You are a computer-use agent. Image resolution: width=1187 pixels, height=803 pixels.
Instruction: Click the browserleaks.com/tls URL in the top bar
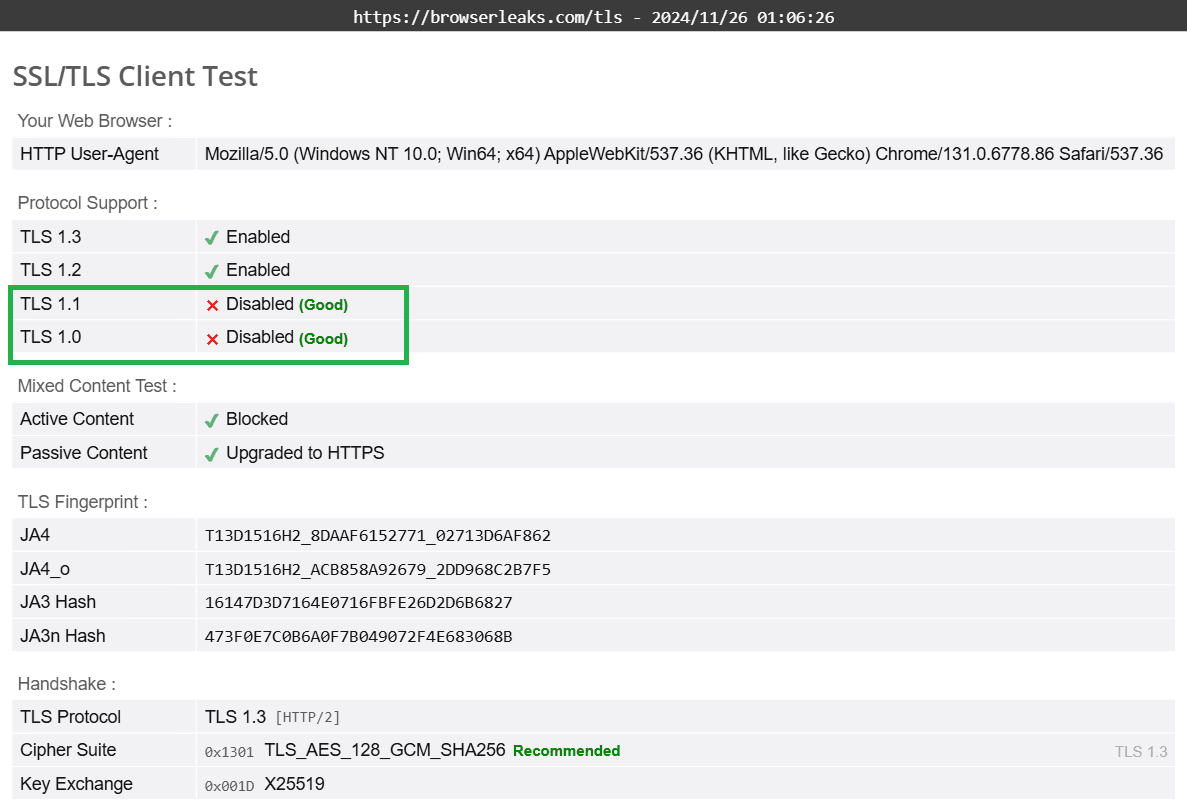click(488, 17)
